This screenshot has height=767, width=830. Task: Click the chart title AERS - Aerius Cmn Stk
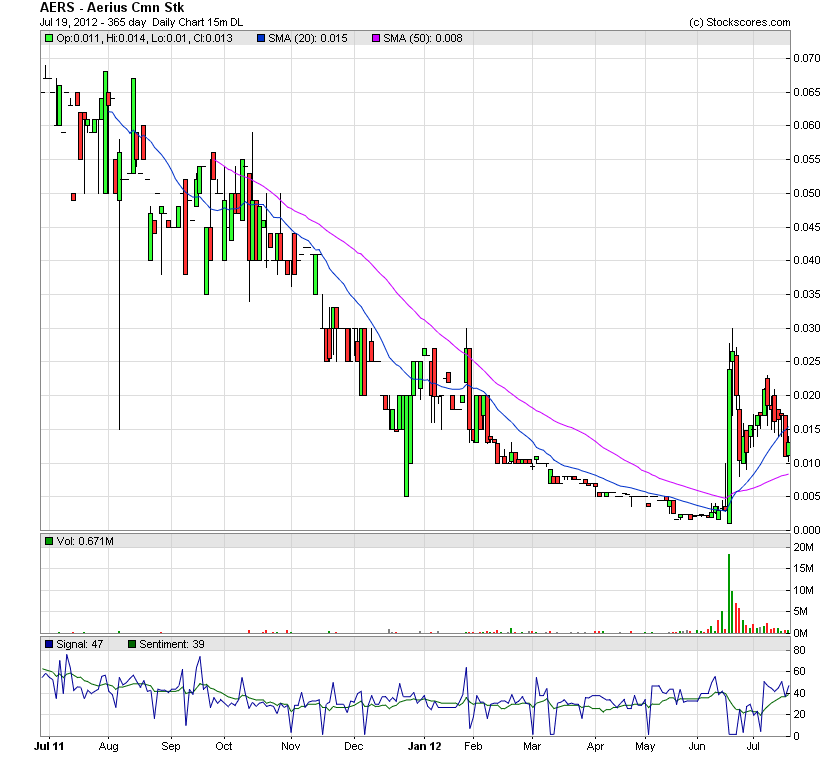[112, 7]
